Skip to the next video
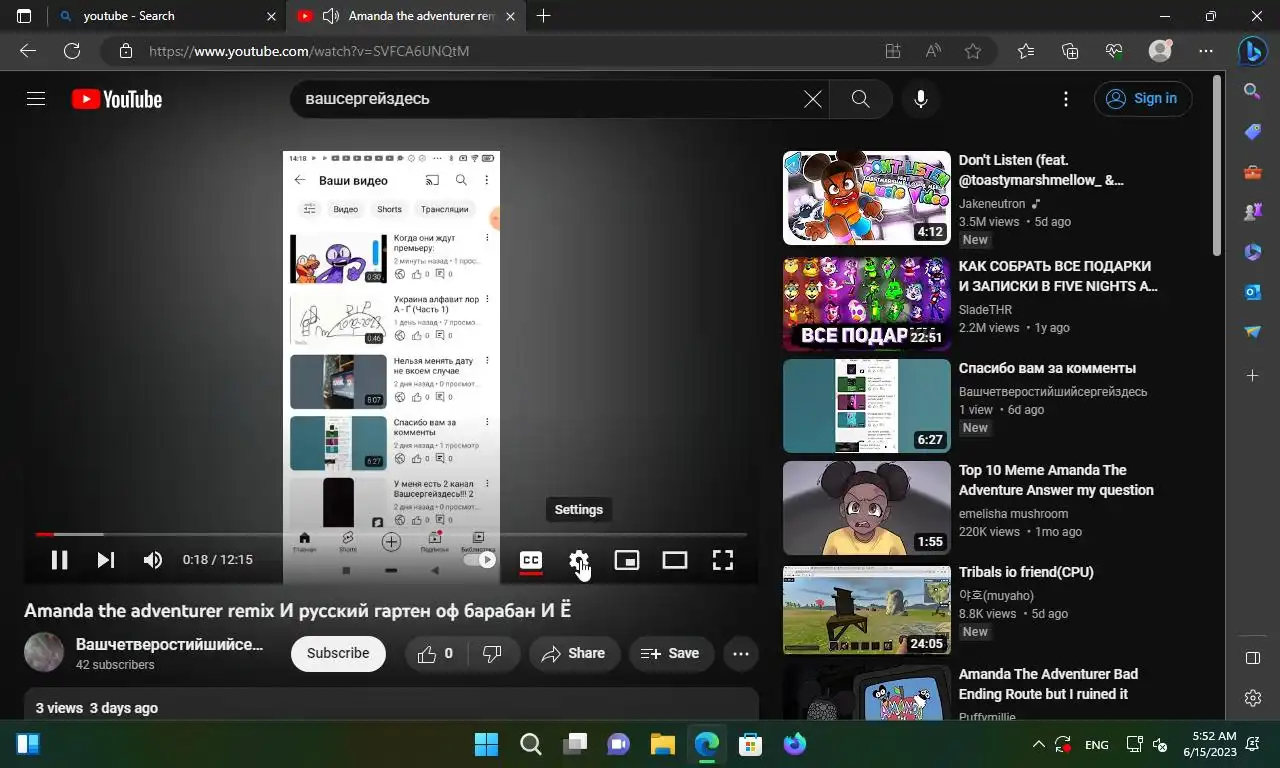Image resolution: width=1280 pixels, height=768 pixels. coord(106,560)
